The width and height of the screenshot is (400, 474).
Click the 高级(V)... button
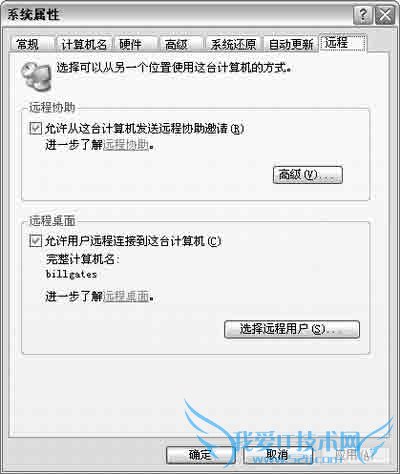coord(307,175)
